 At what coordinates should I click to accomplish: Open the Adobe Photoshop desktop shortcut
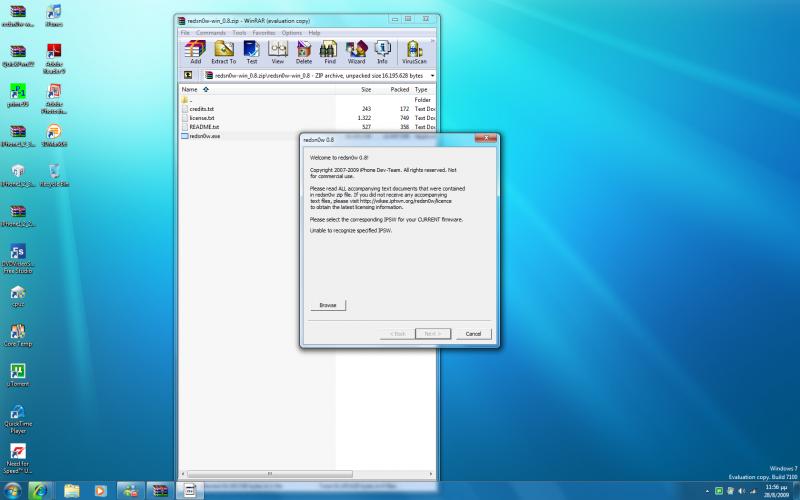[54, 98]
